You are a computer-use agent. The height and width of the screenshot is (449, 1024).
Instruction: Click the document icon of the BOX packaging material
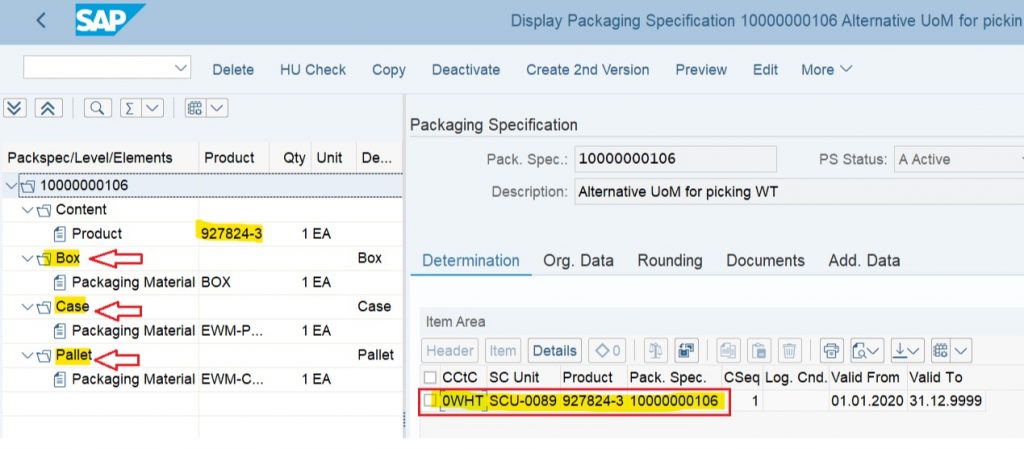60,283
